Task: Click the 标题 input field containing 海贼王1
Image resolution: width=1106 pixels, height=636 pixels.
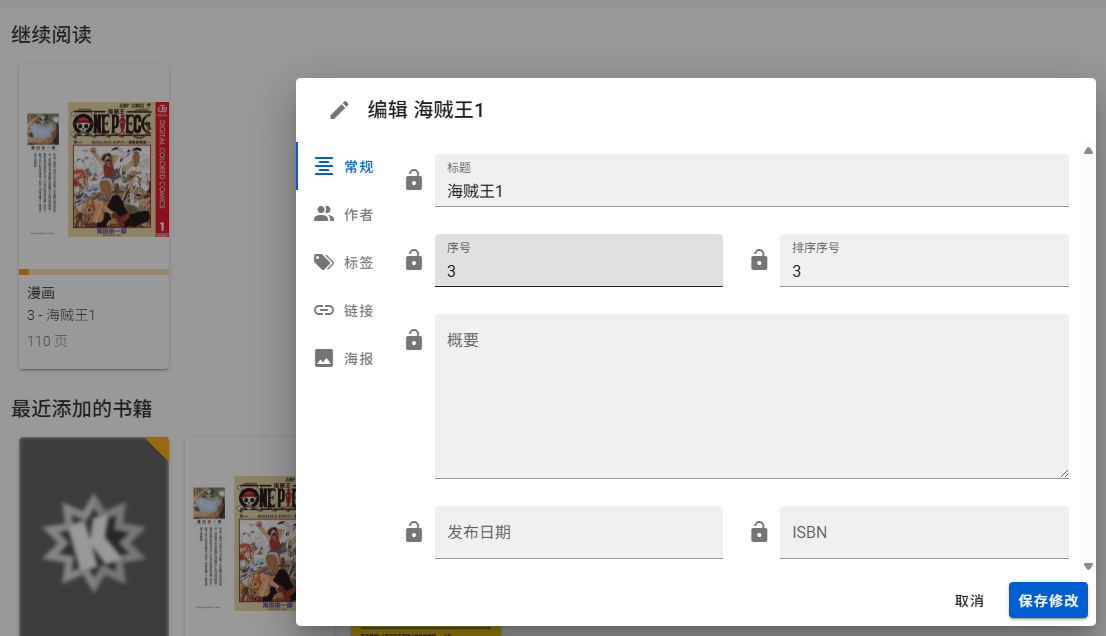Action: [x=752, y=181]
